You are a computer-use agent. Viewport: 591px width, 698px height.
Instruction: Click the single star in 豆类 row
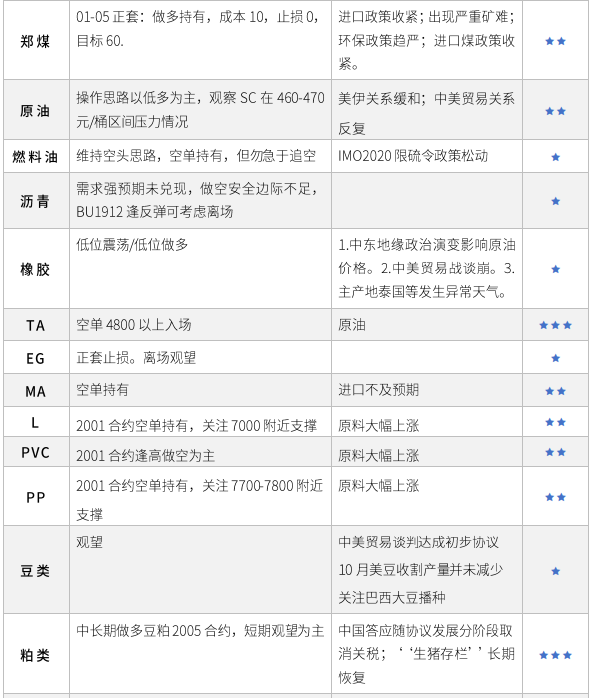click(x=555, y=571)
